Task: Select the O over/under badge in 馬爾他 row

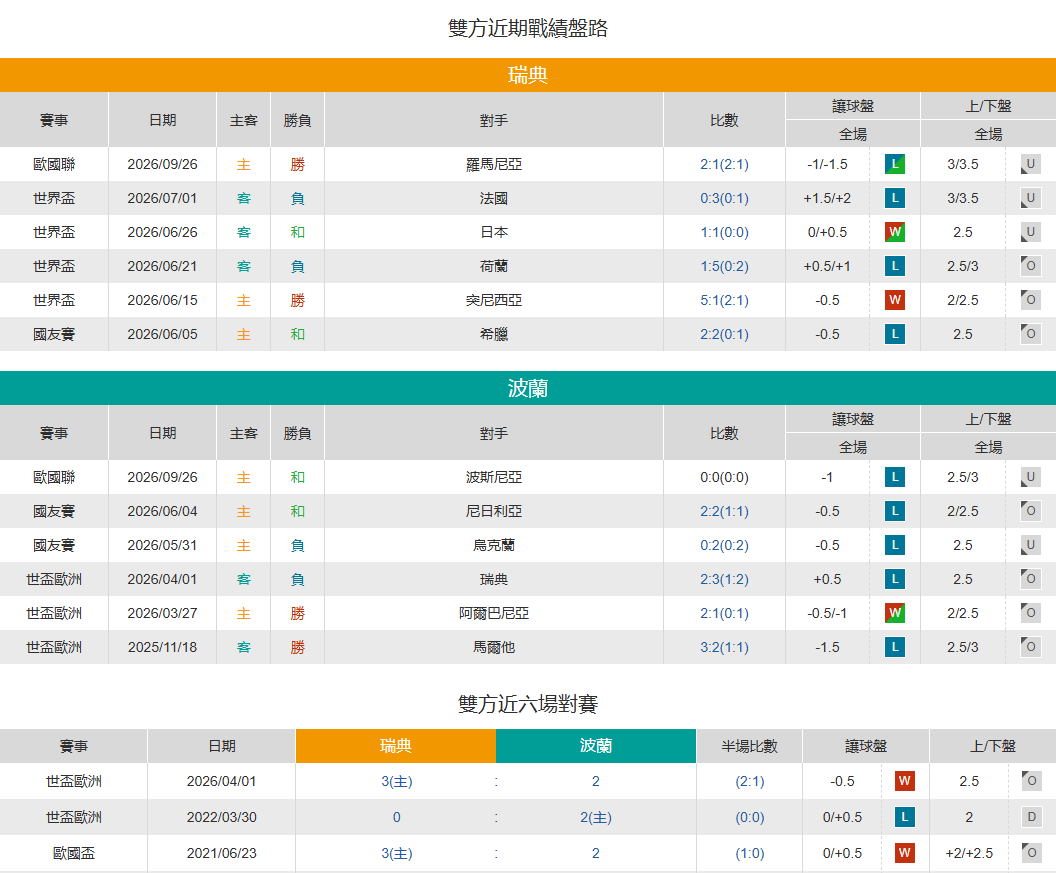Action: tap(1030, 647)
